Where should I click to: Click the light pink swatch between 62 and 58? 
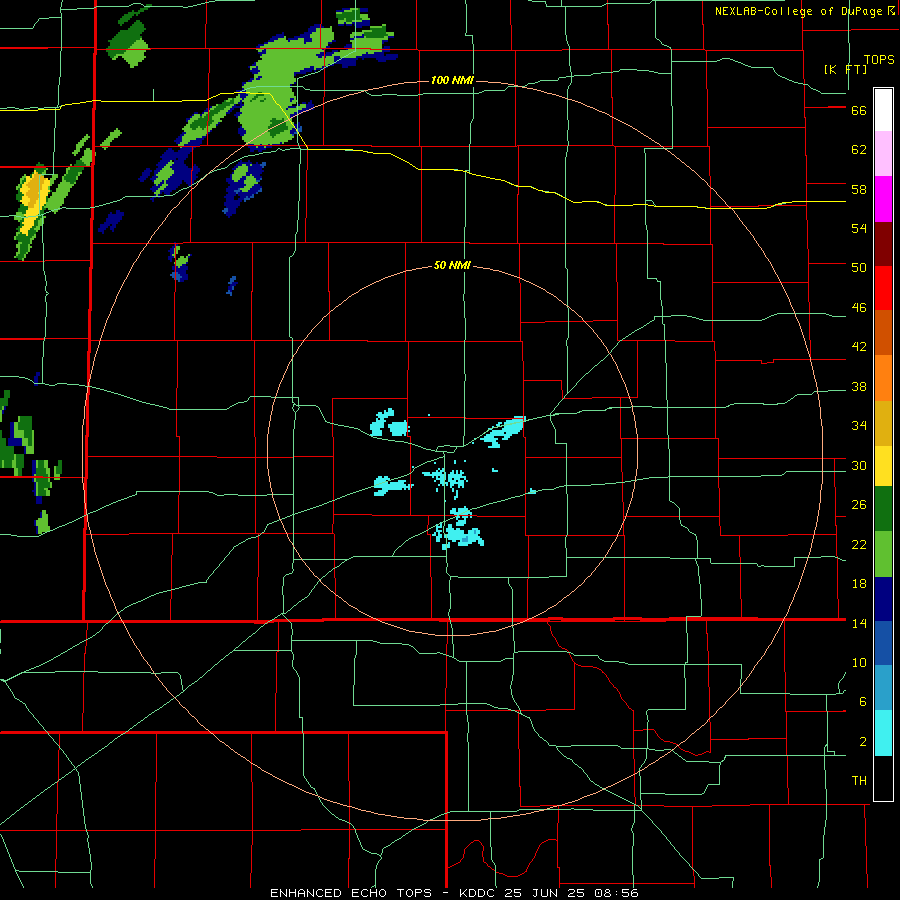[883, 153]
